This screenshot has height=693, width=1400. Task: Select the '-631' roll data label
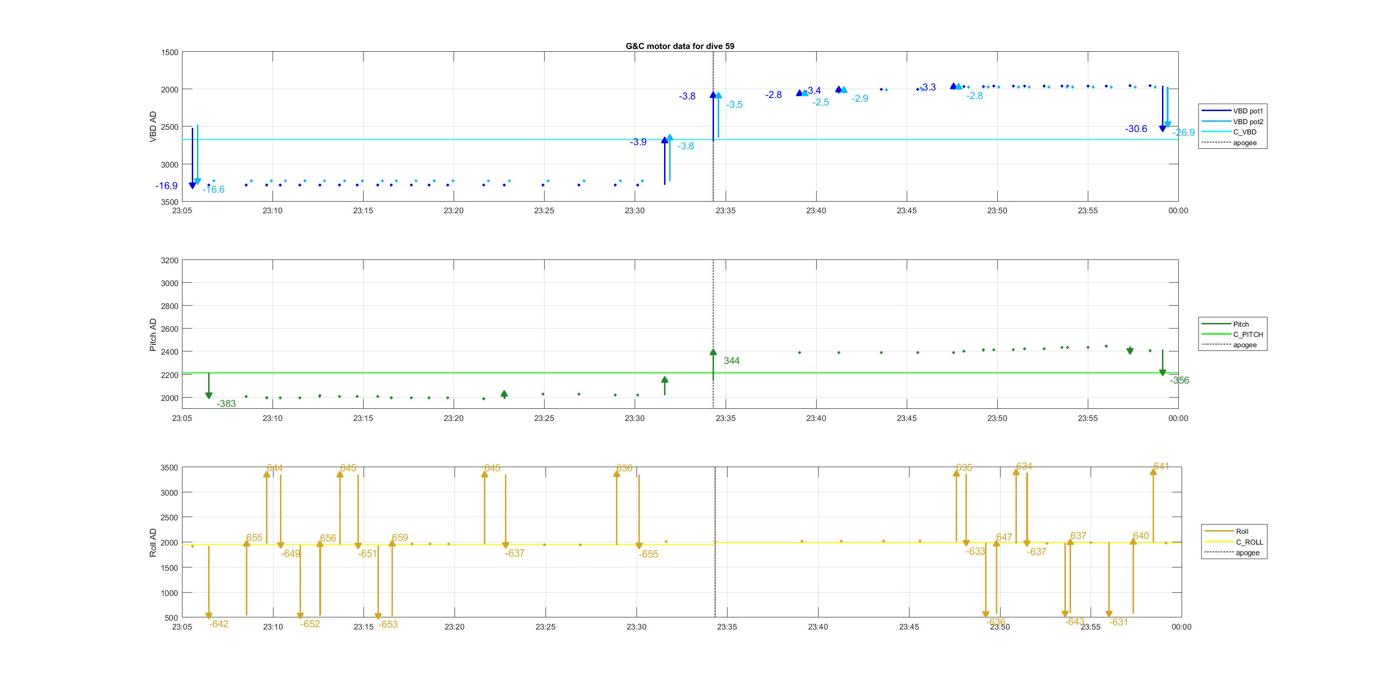(1119, 622)
